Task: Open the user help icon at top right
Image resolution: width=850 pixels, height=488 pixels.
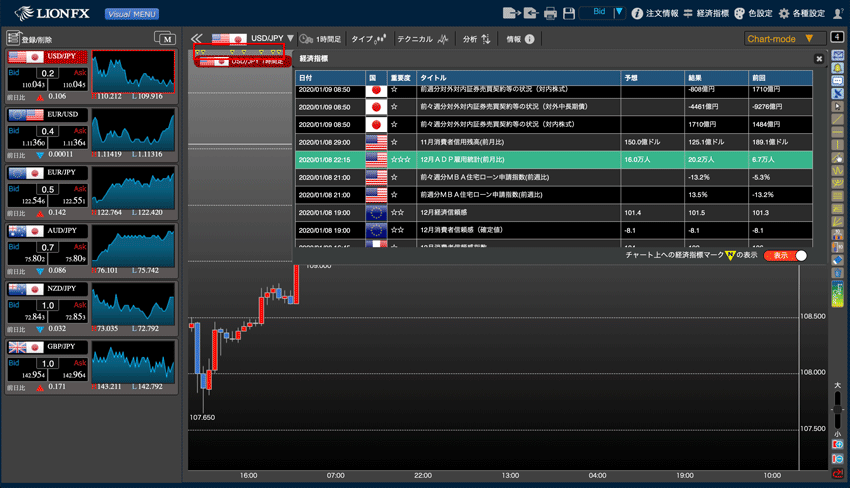Action: click(x=839, y=13)
